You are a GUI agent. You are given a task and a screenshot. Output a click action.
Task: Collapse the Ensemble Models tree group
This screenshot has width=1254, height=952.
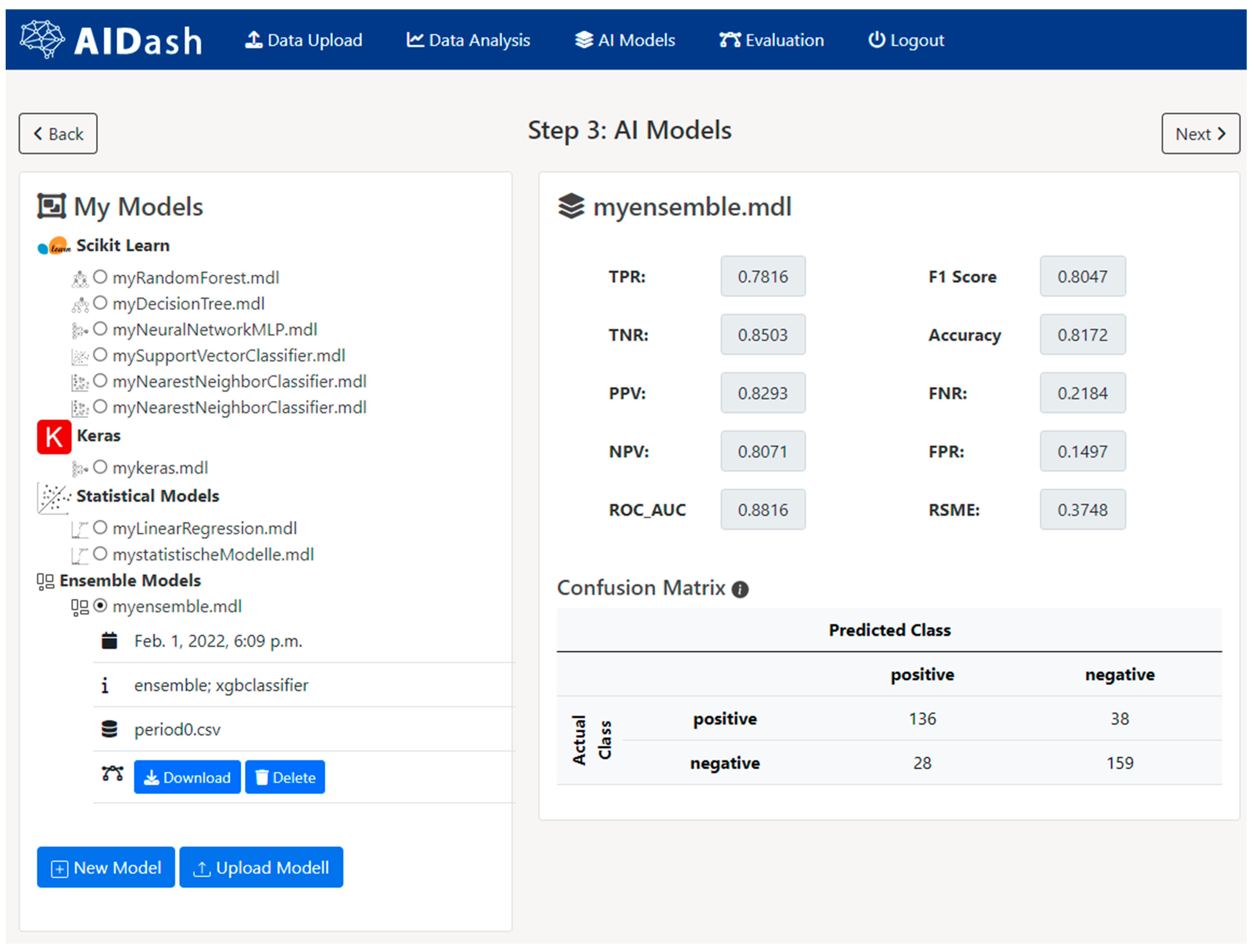(x=130, y=580)
